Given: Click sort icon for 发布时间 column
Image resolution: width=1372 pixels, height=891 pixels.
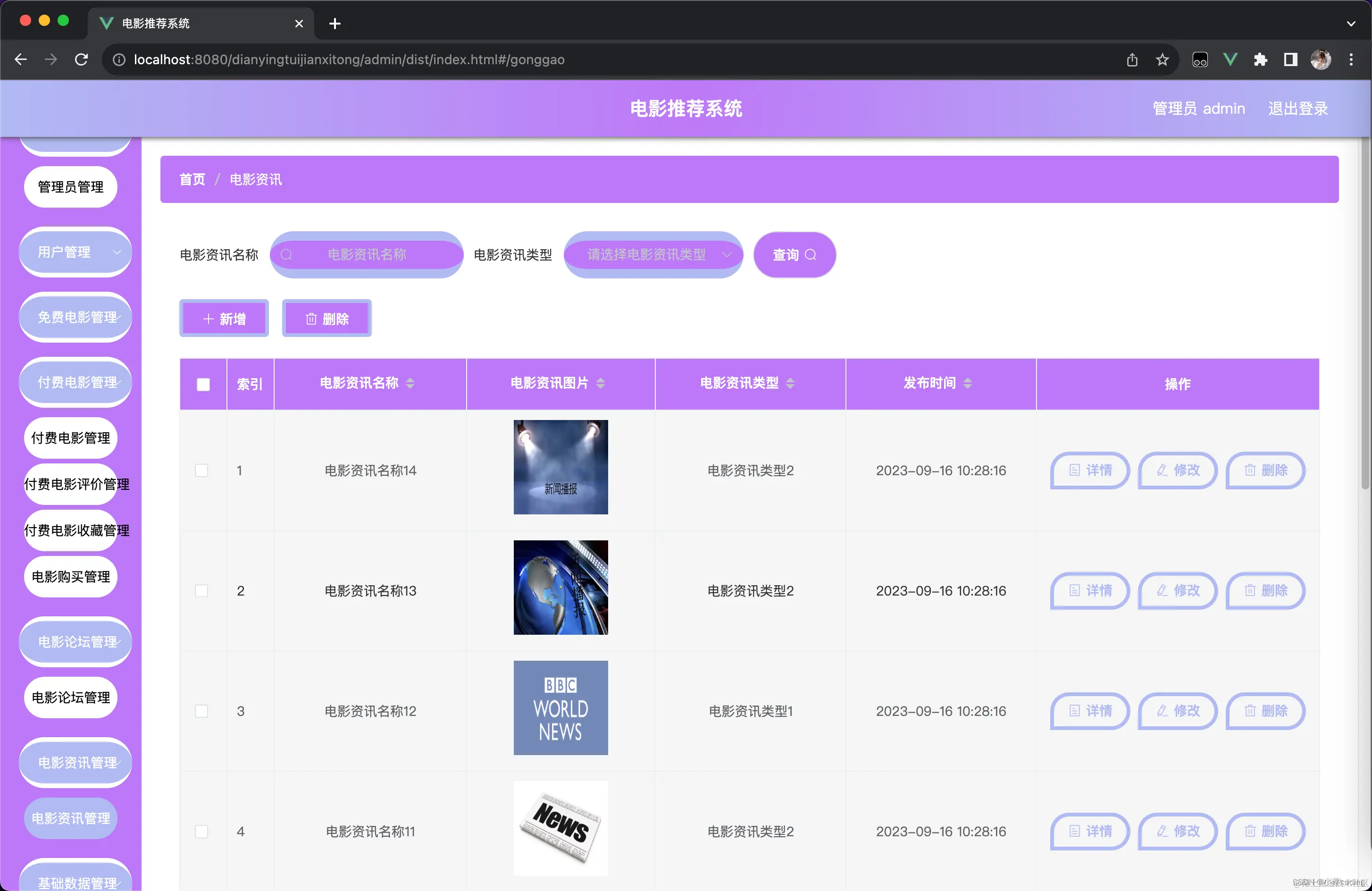Looking at the screenshot, I should (x=967, y=384).
